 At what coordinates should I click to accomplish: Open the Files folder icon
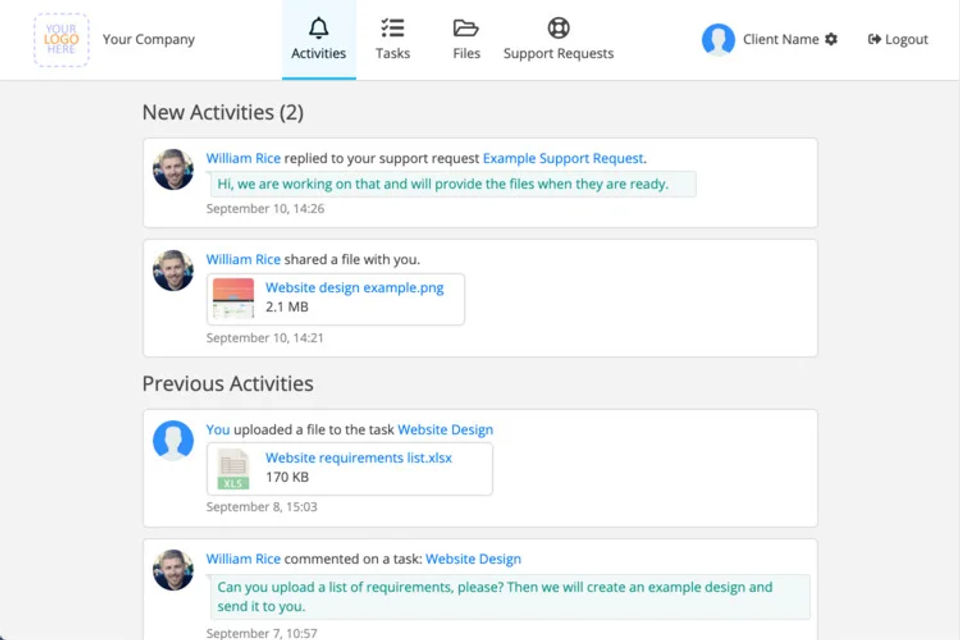[466, 28]
